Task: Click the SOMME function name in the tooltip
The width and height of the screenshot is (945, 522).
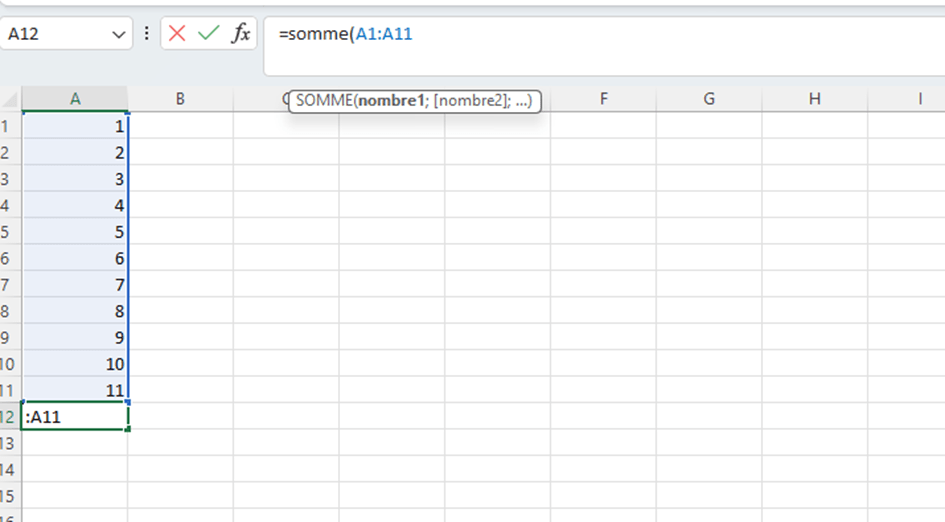Action: (326, 101)
